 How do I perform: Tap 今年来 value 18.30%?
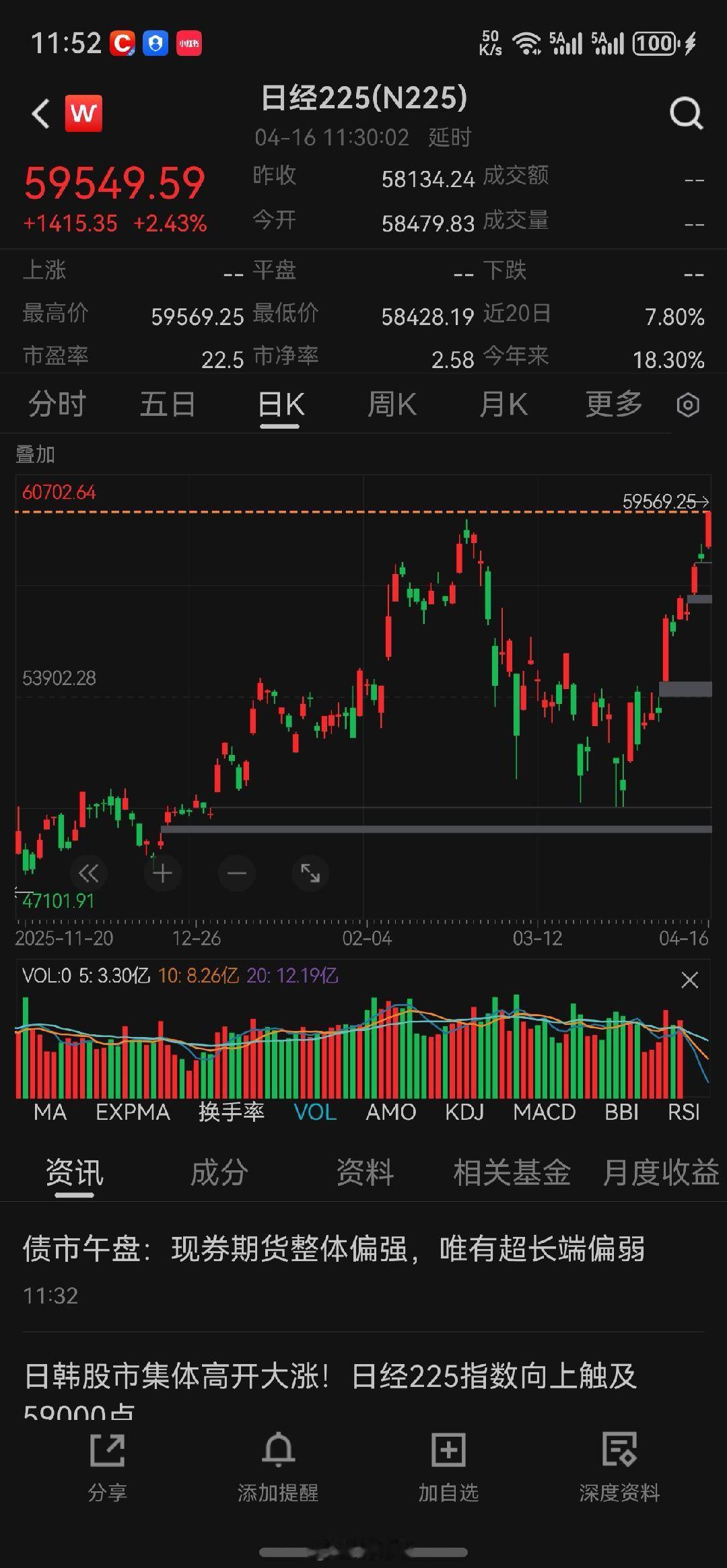coord(668,360)
